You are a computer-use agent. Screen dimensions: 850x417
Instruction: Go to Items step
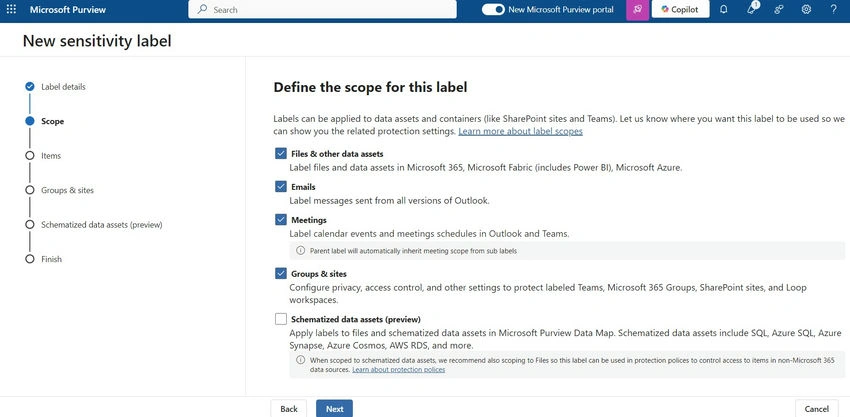[51, 156]
